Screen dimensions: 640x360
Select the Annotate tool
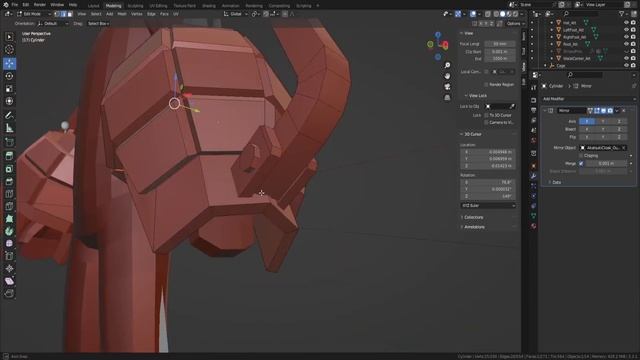[9, 116]
